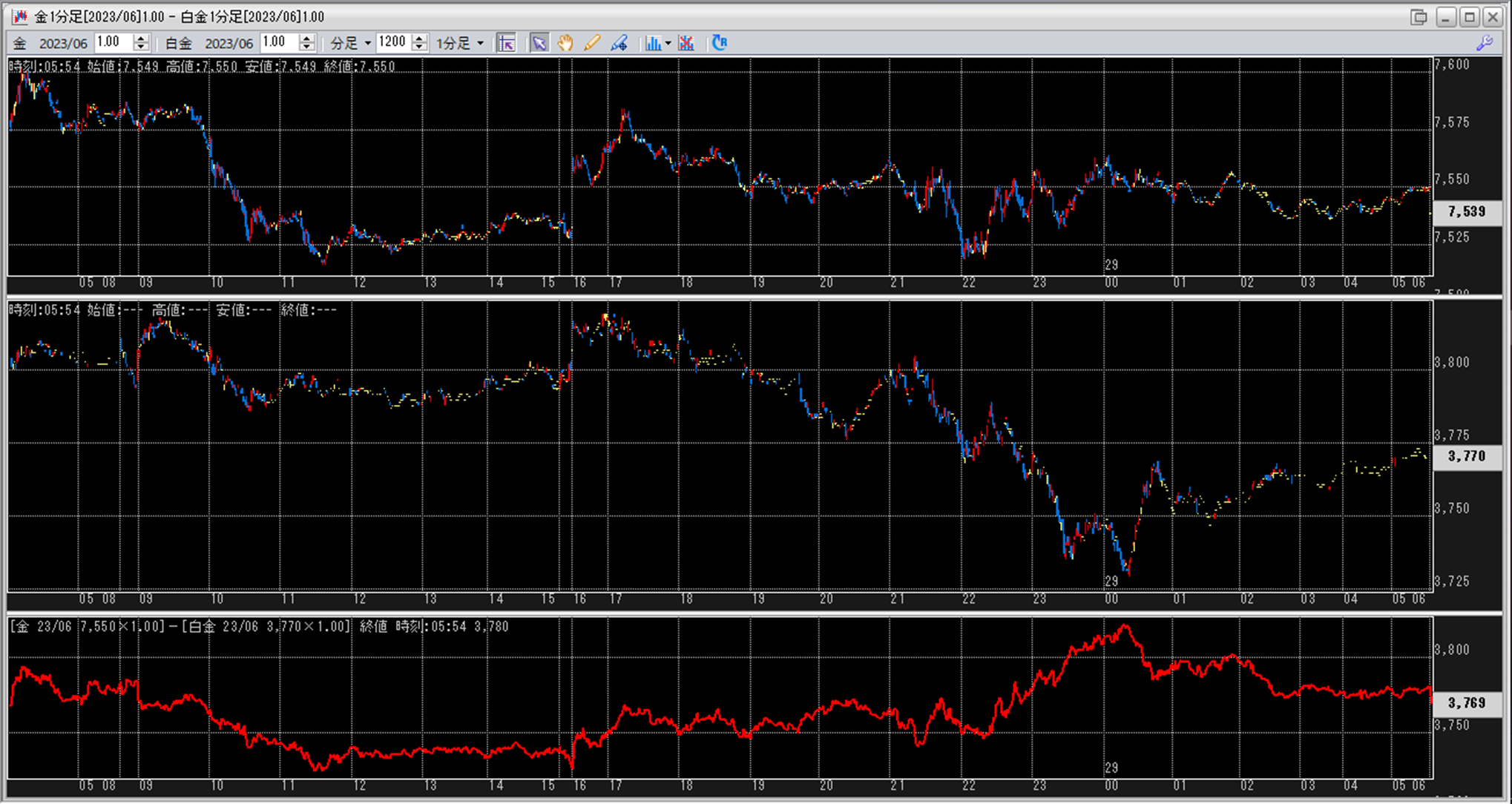1512x804 pixels.
Task: Expand the bar chart indicator dropdown arrow
Action: click(668, 43)
